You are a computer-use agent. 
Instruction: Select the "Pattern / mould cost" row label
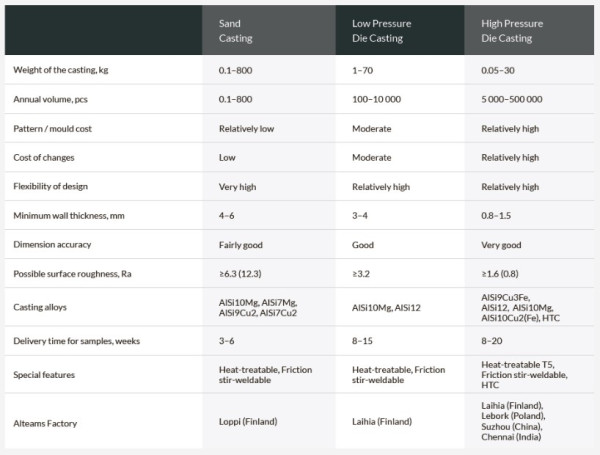pos(58,128)
